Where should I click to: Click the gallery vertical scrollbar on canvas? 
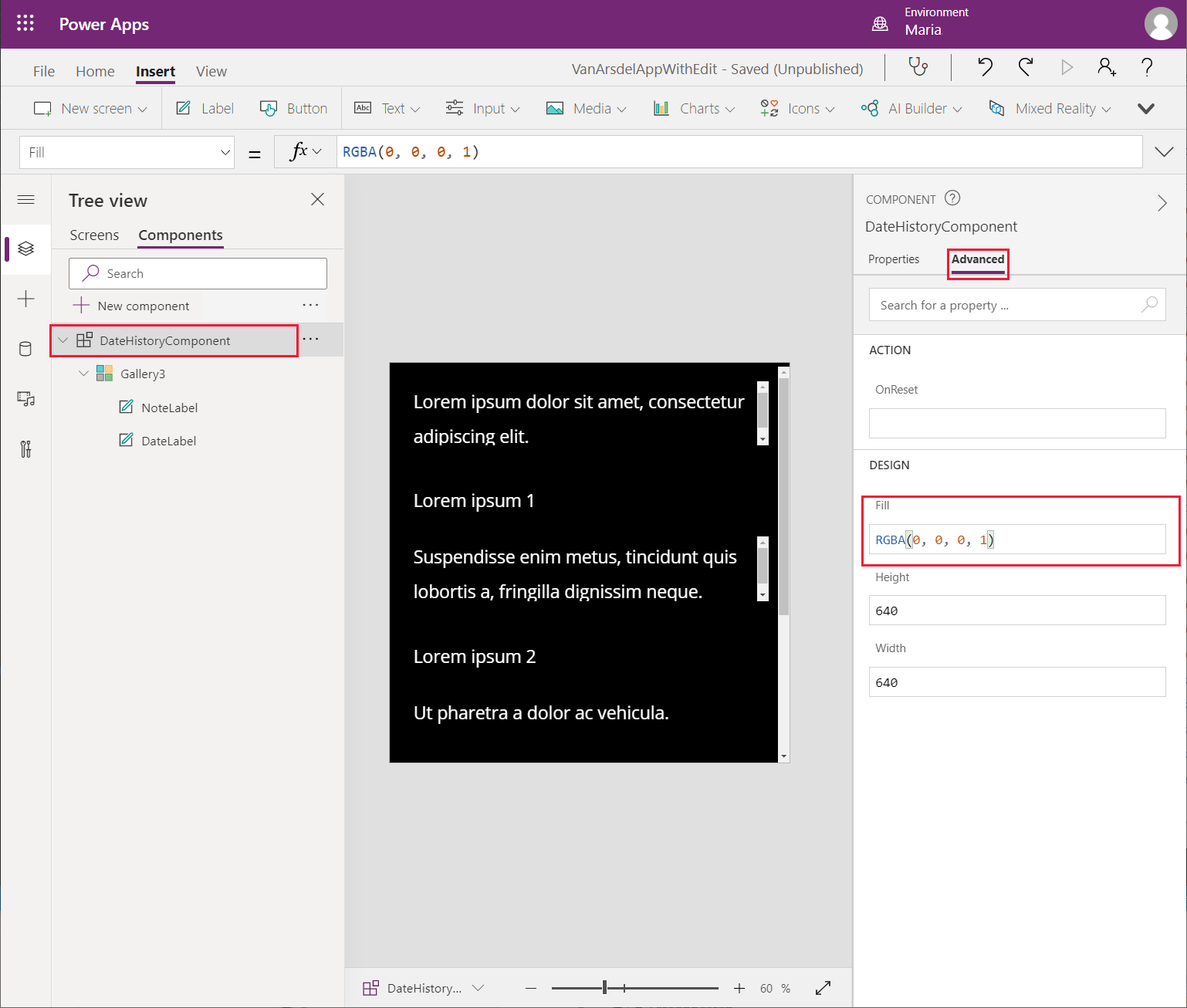784,497
